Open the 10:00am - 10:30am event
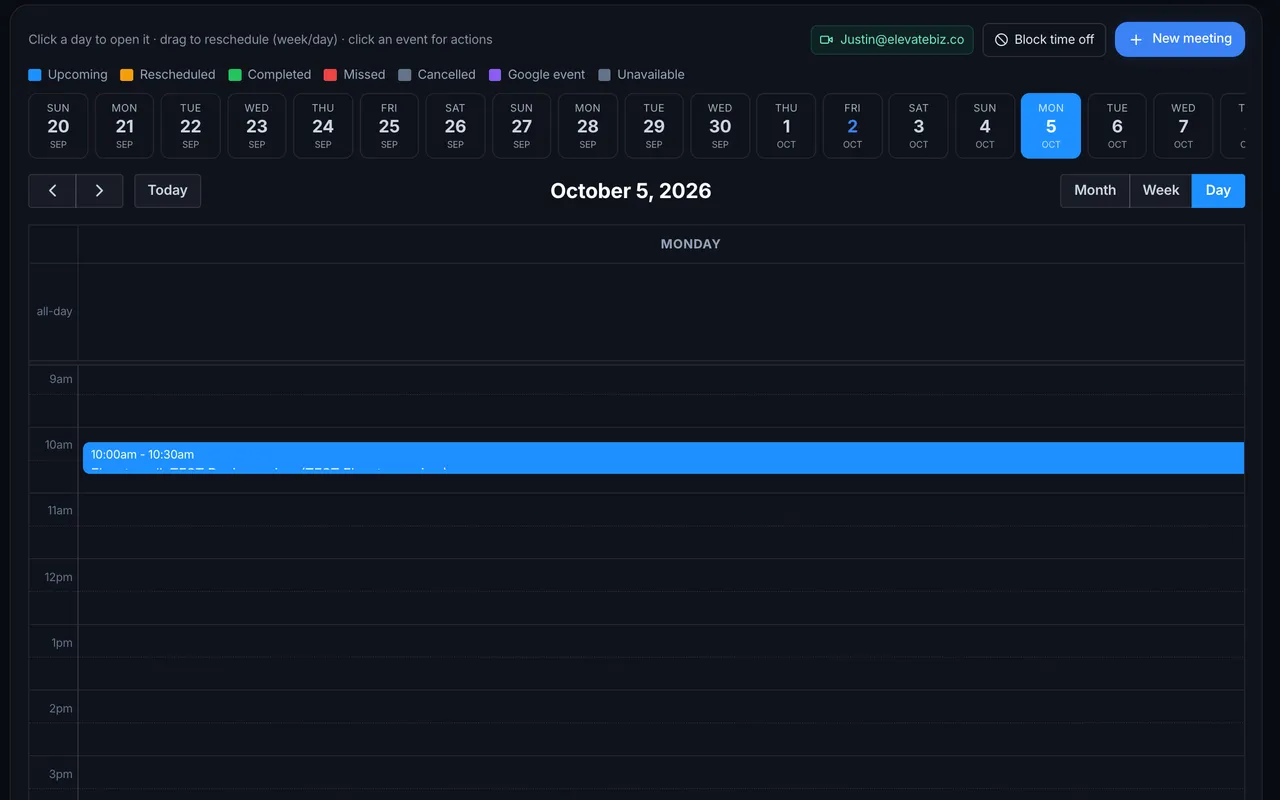 (x=663, y=458)
